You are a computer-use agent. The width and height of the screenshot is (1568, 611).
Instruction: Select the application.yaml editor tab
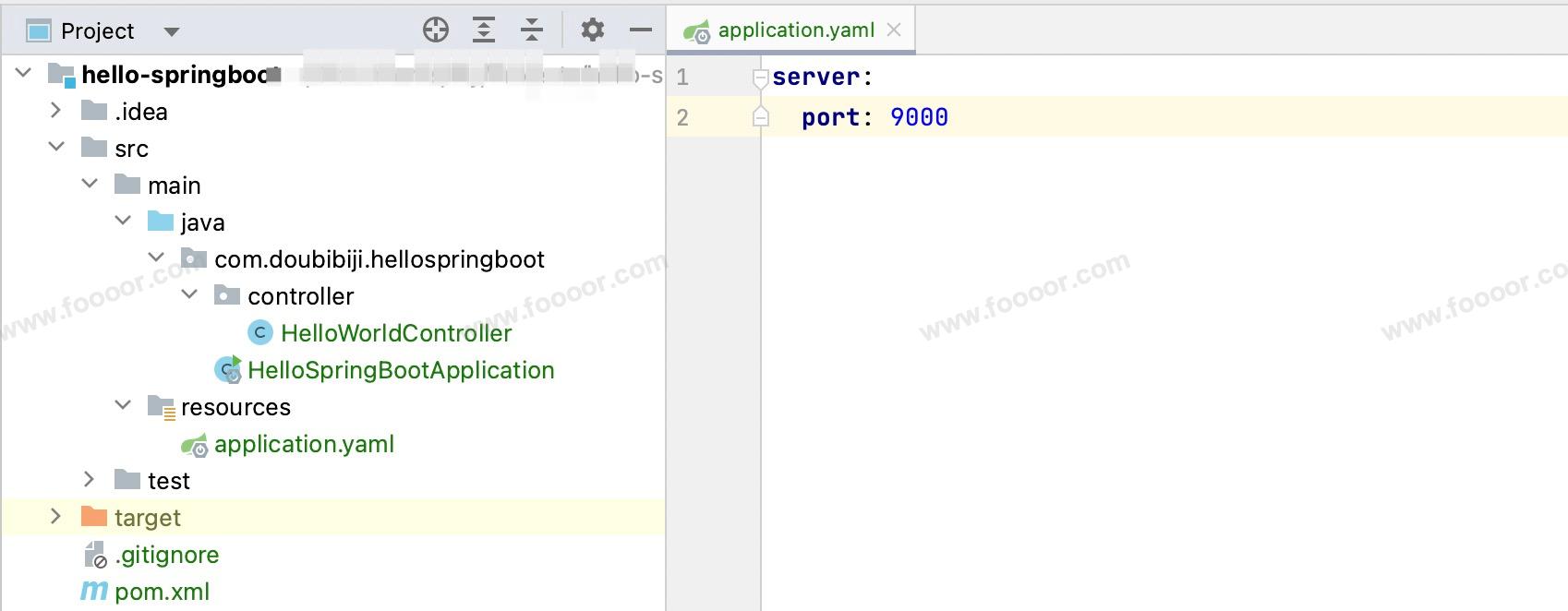click(795, 30)
